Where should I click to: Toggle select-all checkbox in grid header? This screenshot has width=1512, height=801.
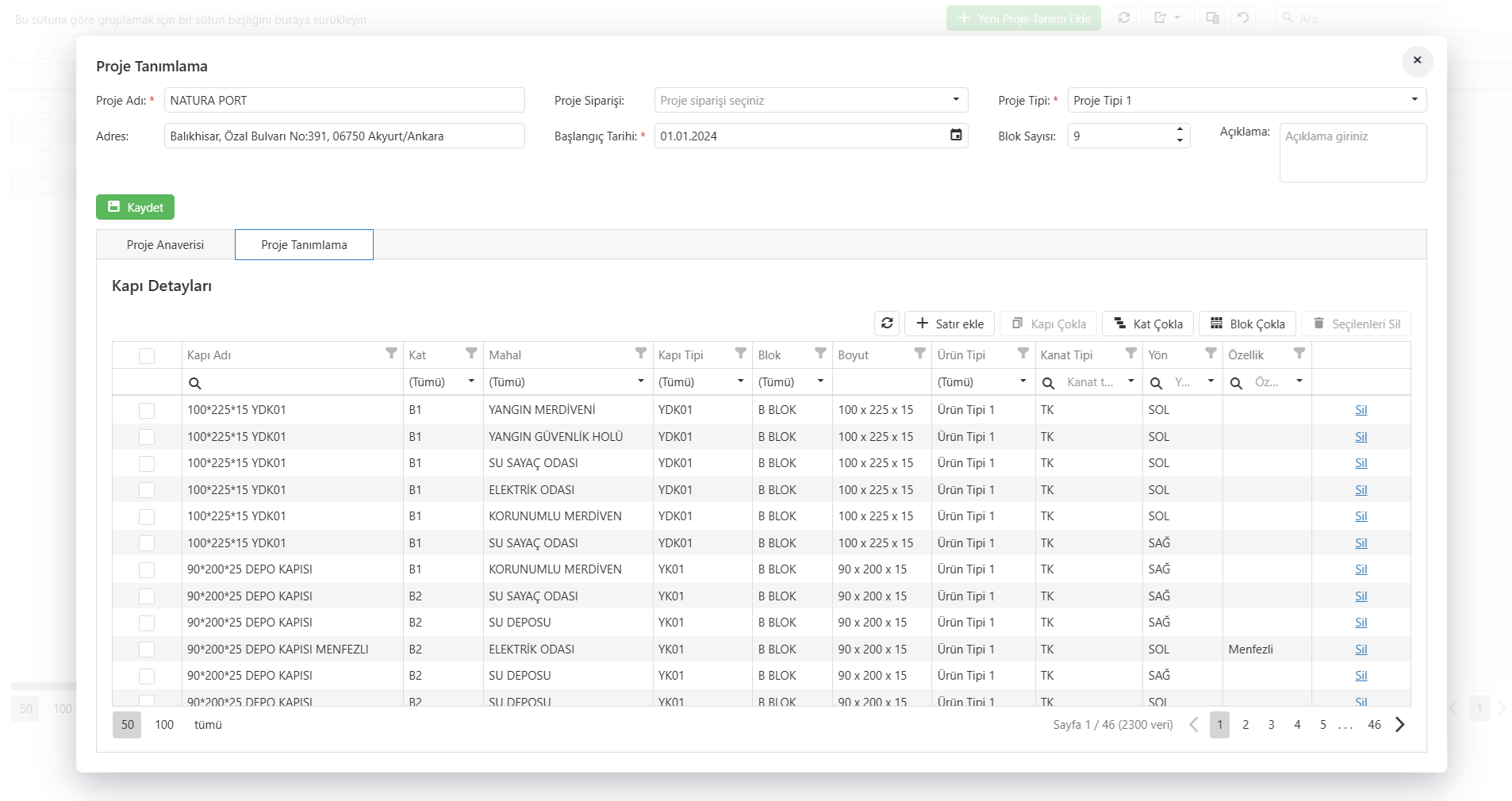[x=147, y=355]
